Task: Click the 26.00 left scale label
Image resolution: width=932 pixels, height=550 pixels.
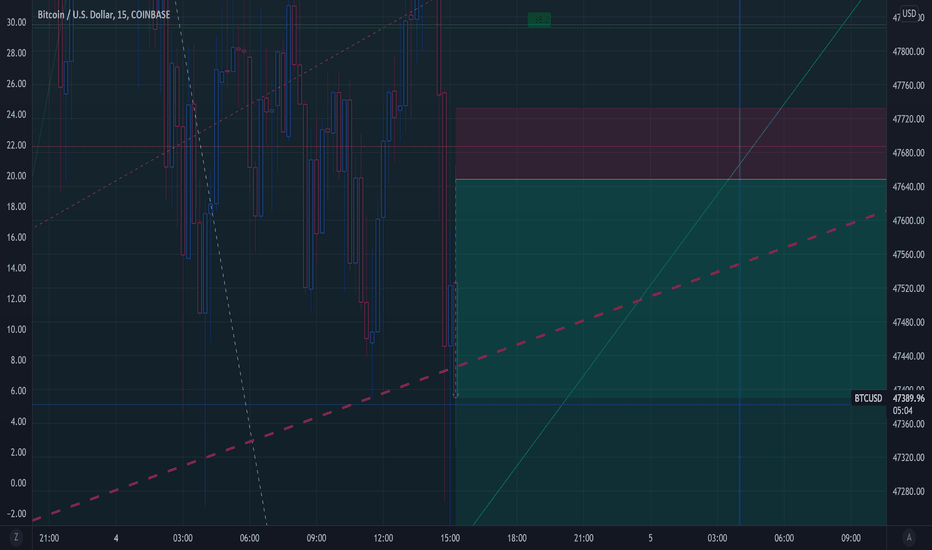Action: pos(16,84)
